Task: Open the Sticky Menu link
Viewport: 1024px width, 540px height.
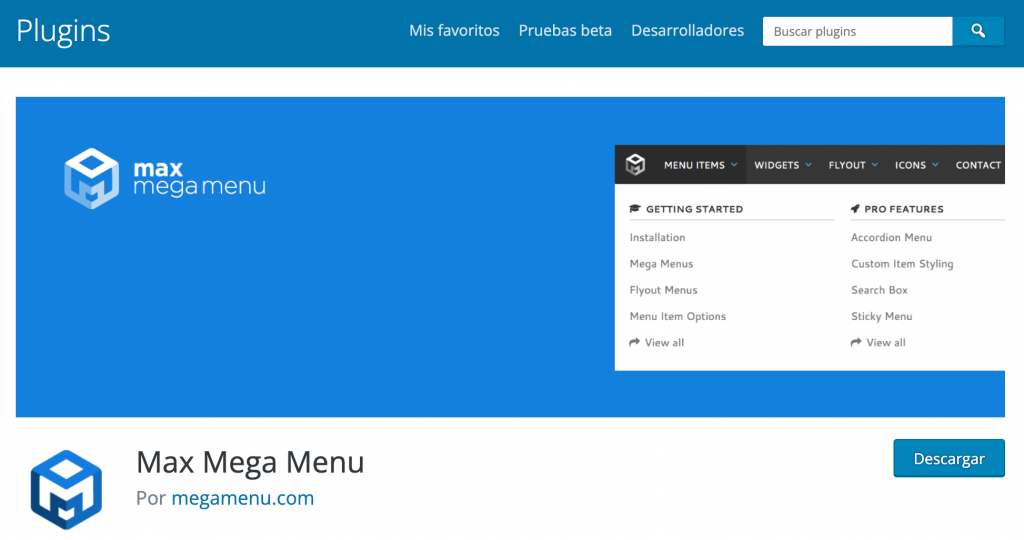Action: click(882, 316)
